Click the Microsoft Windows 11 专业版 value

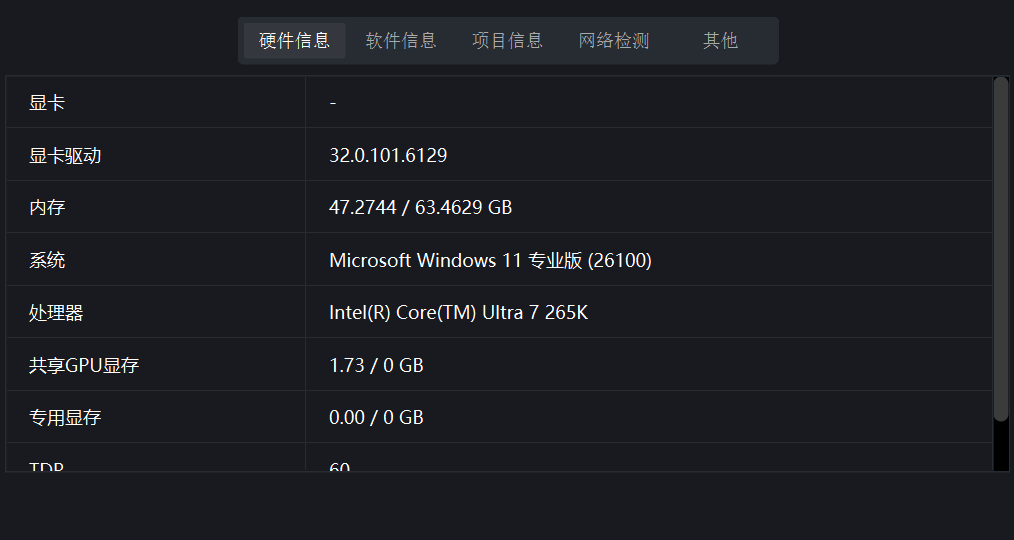(490, 261)
